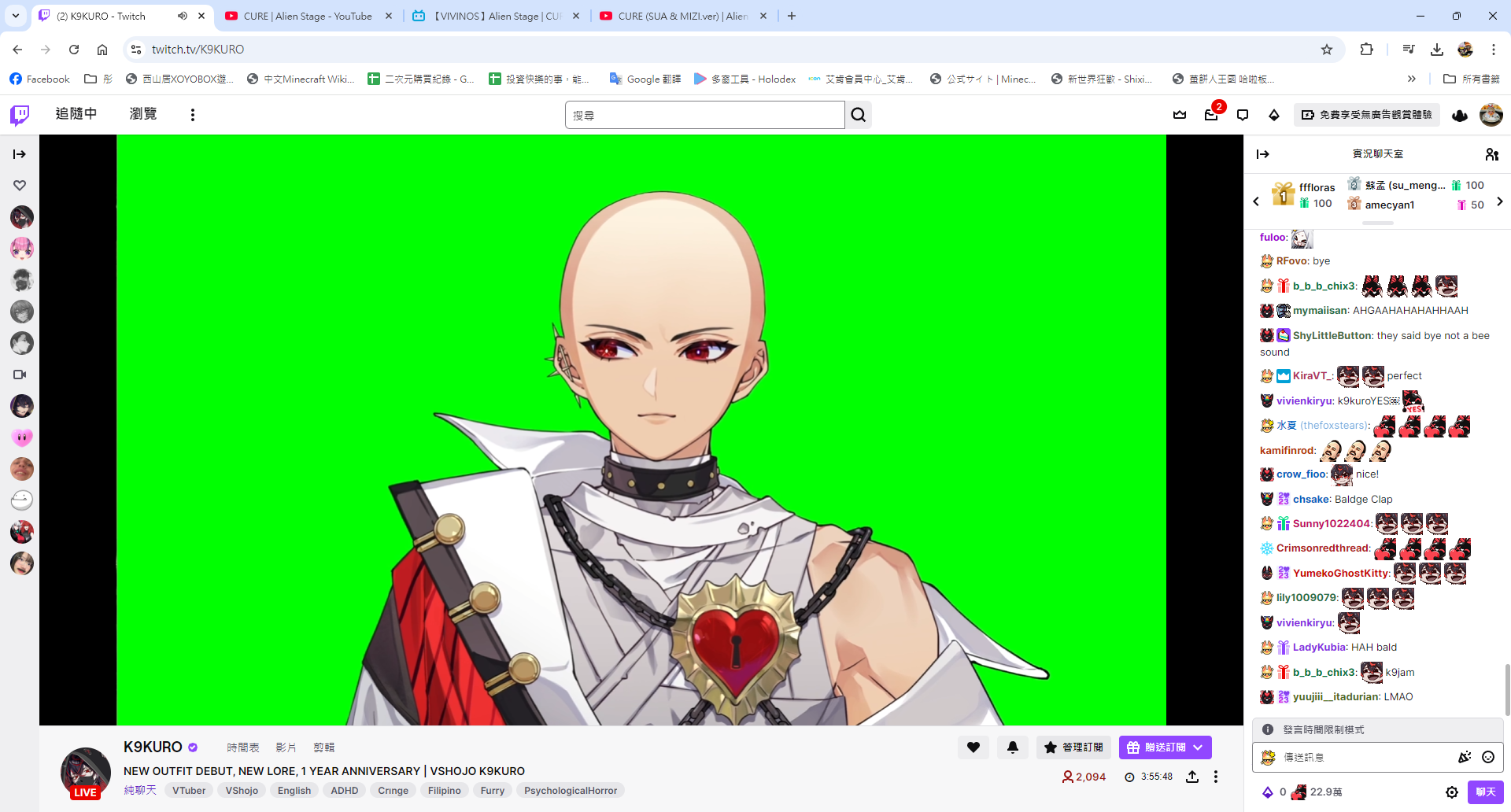This screenshot has width=1511, height=812.
Task: Click the view site information icon
Action: coord(136,50)
